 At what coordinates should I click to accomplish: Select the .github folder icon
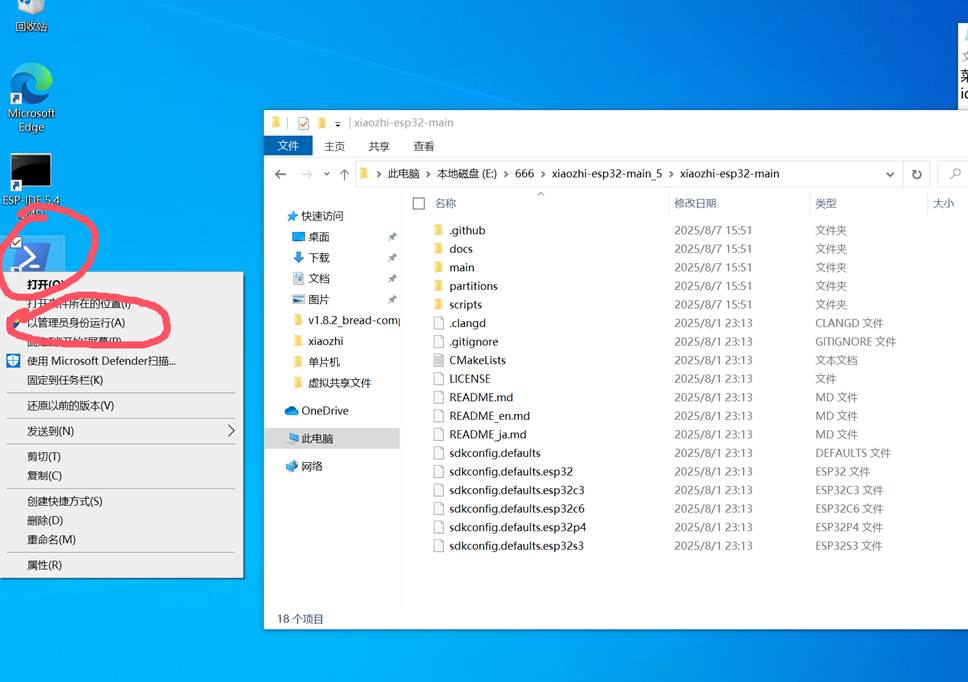click(x=438, y=230)
